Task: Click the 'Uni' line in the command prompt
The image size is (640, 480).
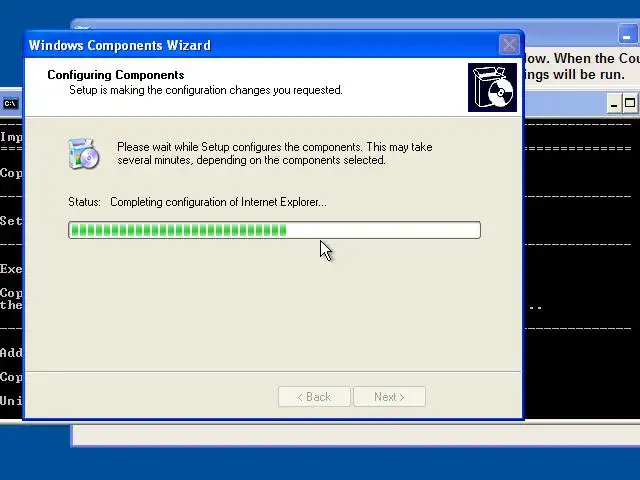Action: 11,401
